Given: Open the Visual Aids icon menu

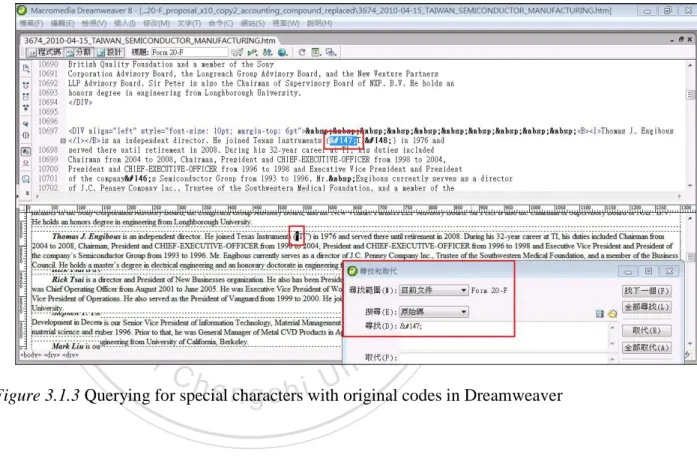Looking at the screenshot, I should pos(331,52).
